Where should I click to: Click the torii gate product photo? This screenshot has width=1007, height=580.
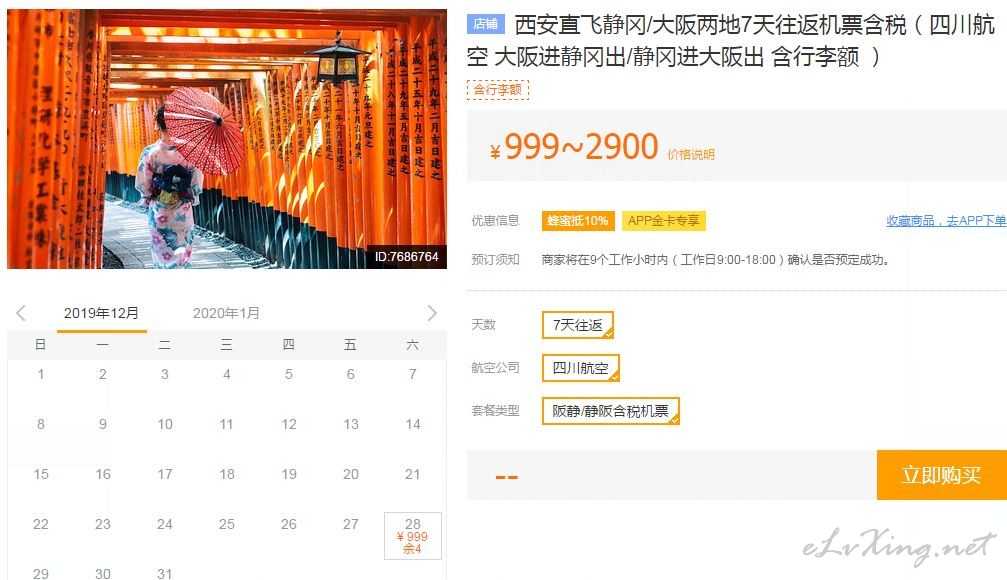point(227,139)
